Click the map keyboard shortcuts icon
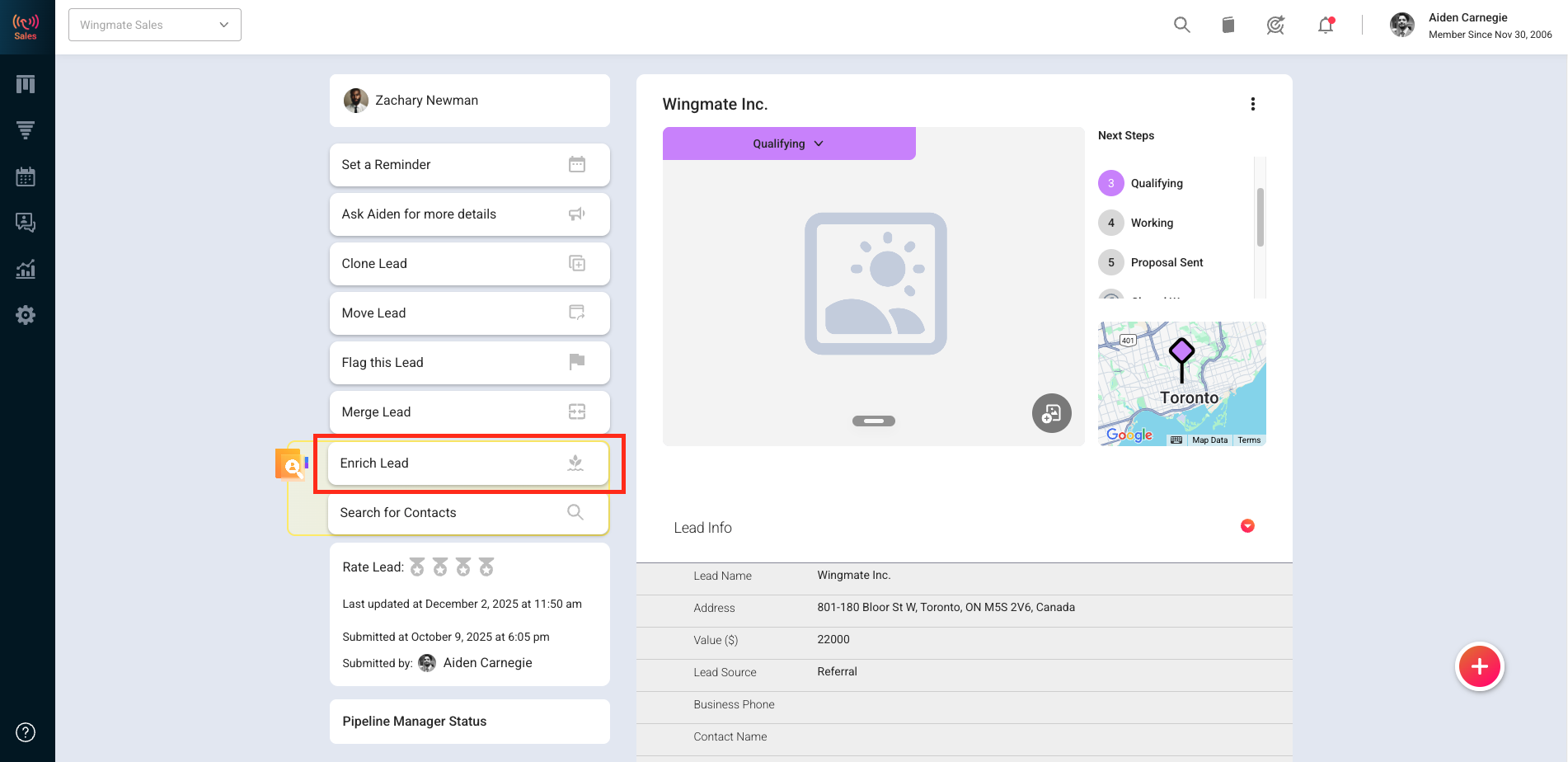 (1176, 440)
